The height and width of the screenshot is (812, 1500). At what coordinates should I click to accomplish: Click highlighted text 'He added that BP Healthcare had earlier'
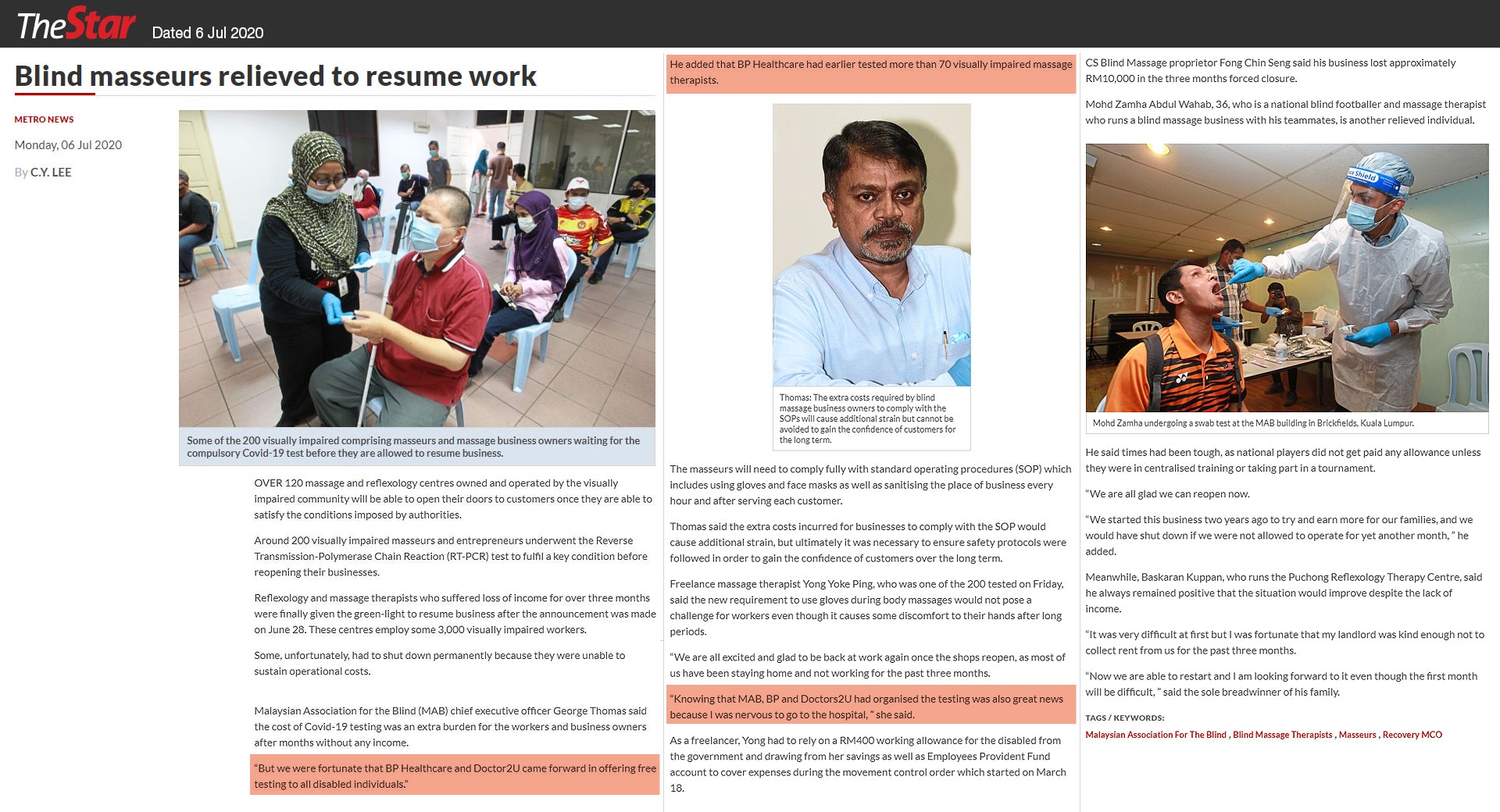click(x=871, y=73)
